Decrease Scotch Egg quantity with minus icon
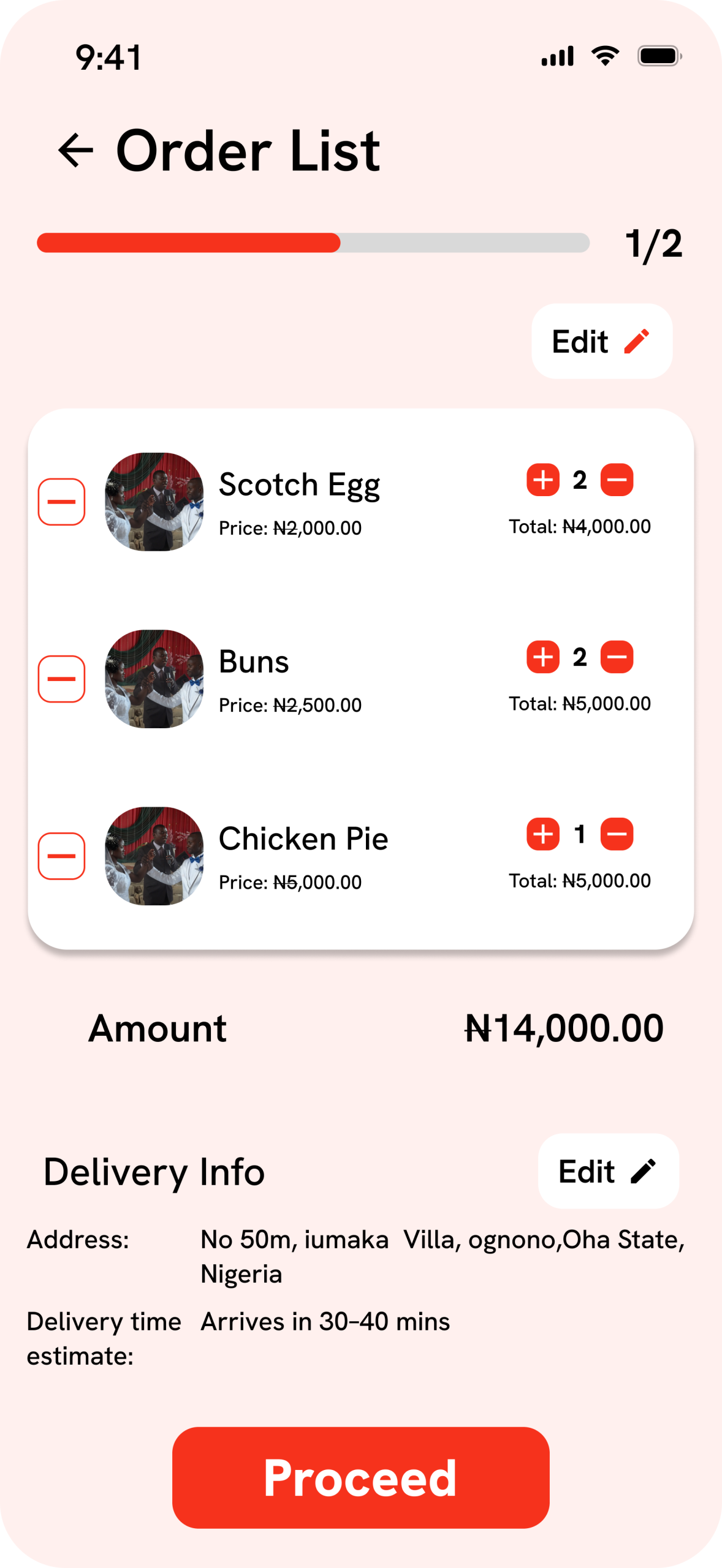This screenshot has height=1568, width=722. click(x=617, y=480)
